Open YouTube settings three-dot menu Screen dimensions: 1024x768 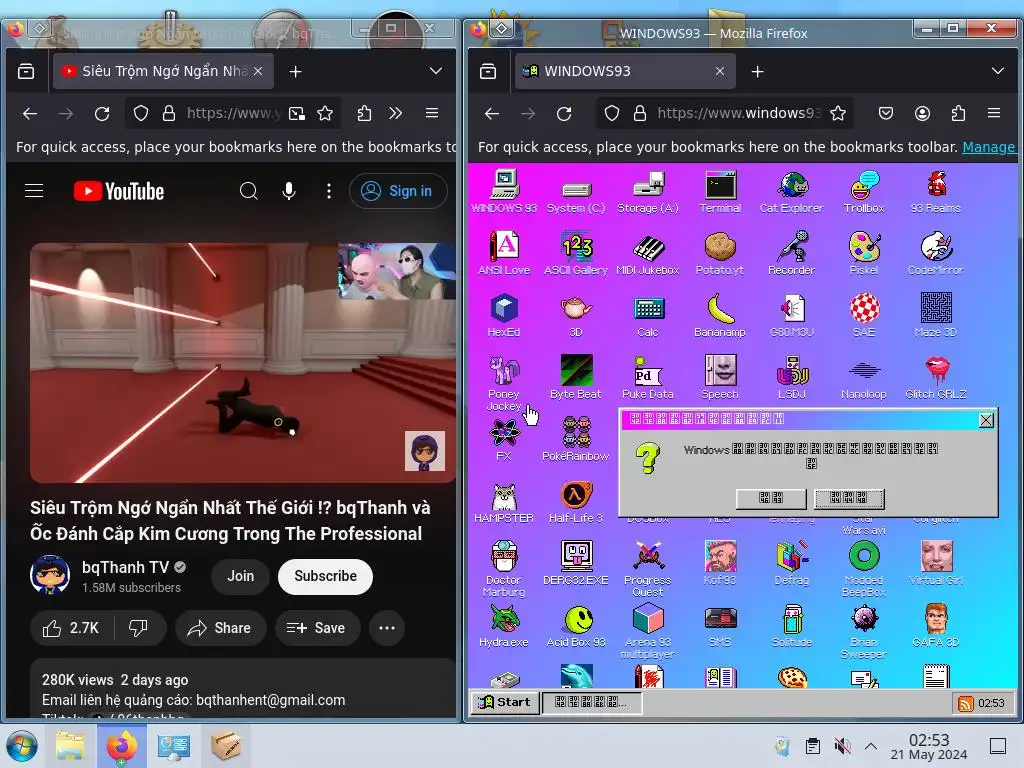(328, 191)
